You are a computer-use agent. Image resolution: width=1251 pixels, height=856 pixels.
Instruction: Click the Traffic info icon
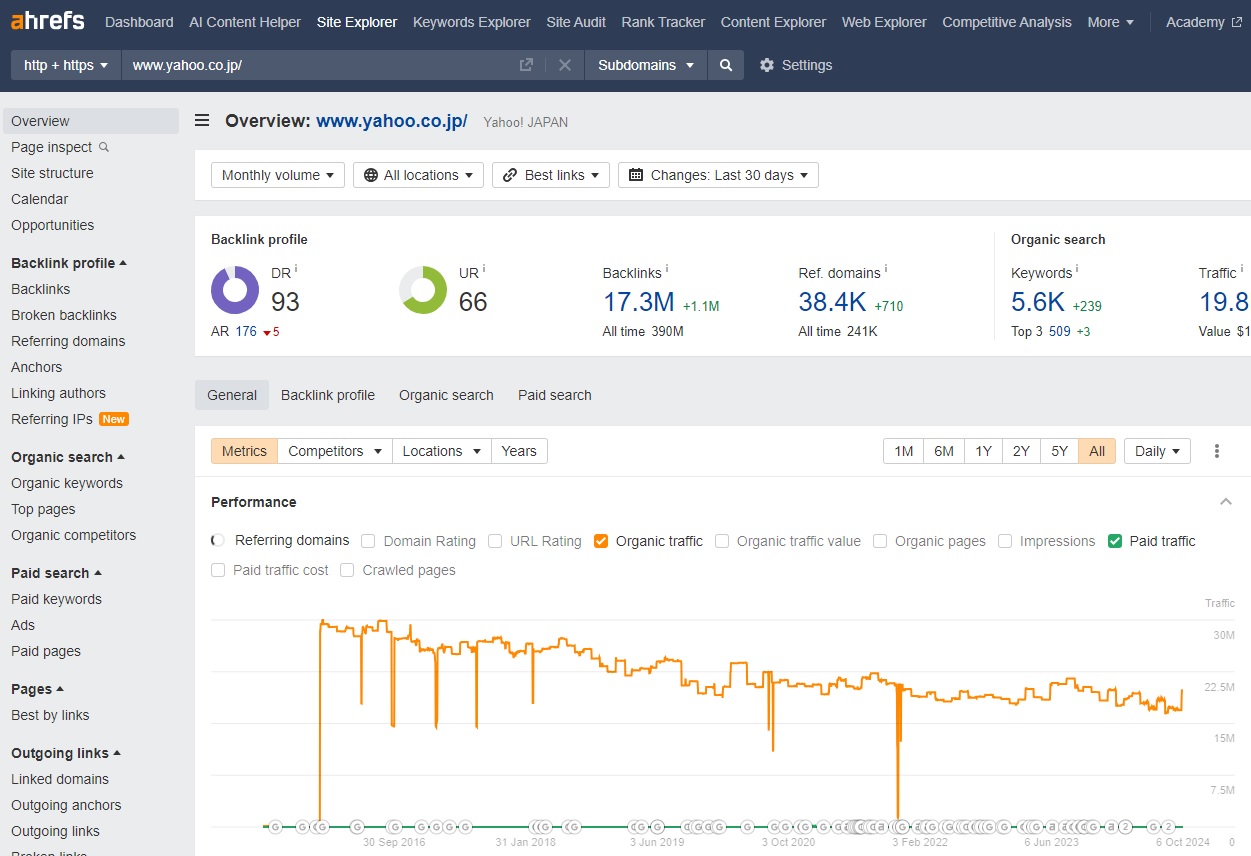click(x=1242, y=268)
